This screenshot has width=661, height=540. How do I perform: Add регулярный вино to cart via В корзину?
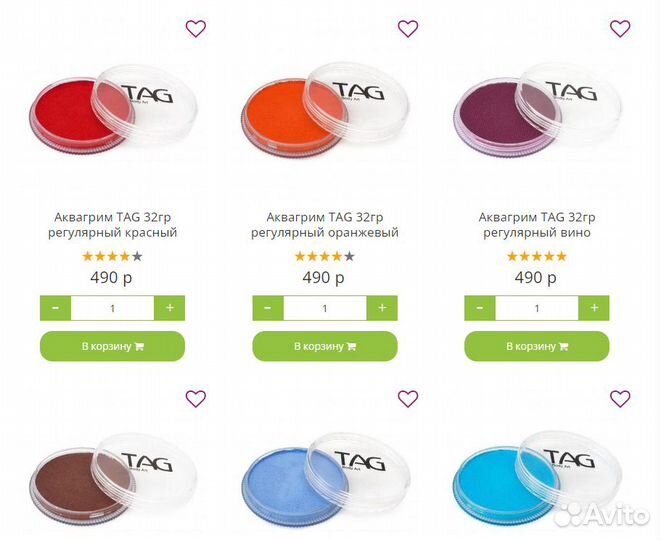coord(537,346)
